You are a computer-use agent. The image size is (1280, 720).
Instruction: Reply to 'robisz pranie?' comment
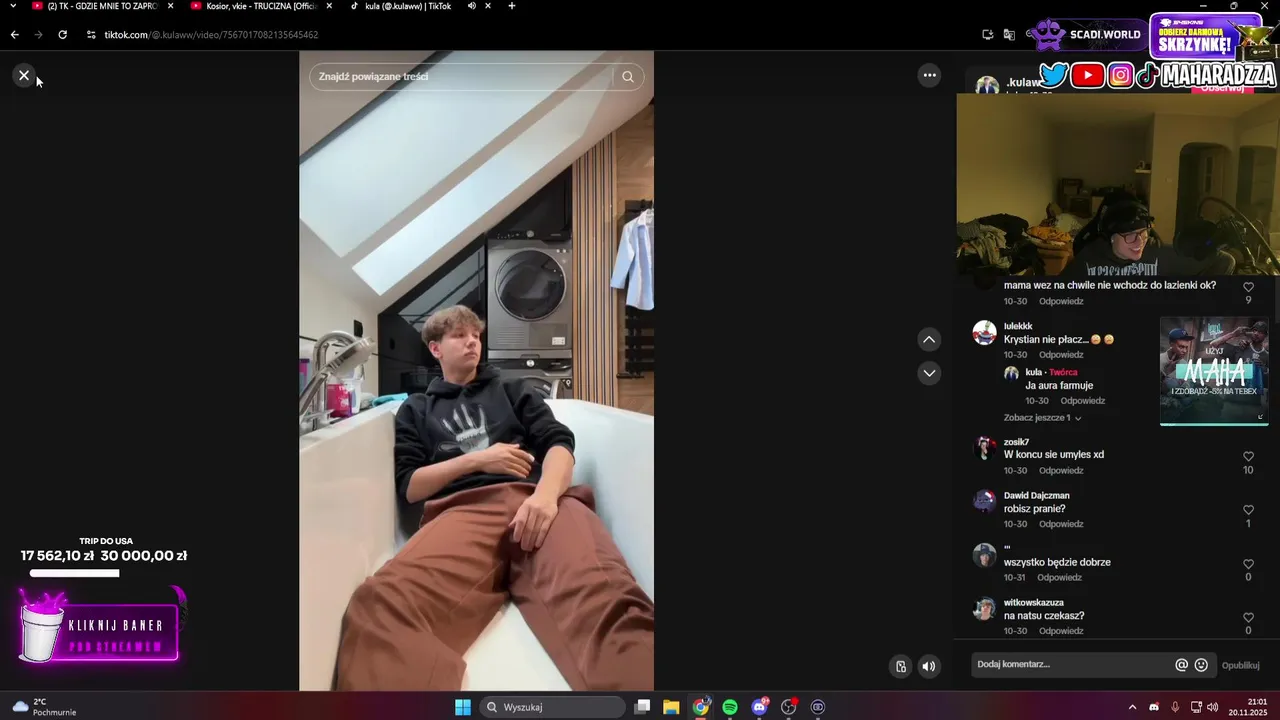click(x=1061, y=524)
